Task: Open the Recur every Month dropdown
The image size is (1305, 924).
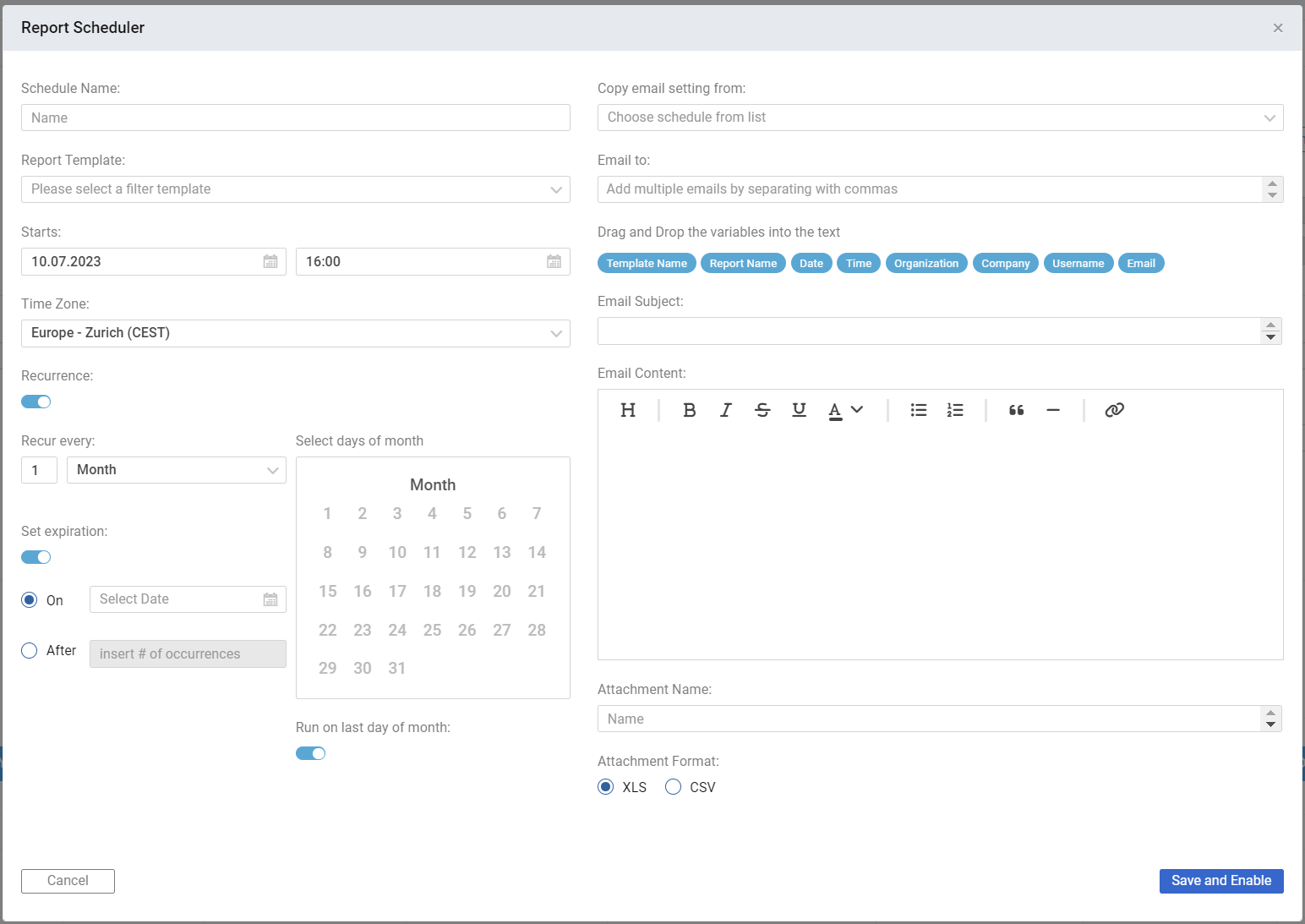Action: coord(177,470)
